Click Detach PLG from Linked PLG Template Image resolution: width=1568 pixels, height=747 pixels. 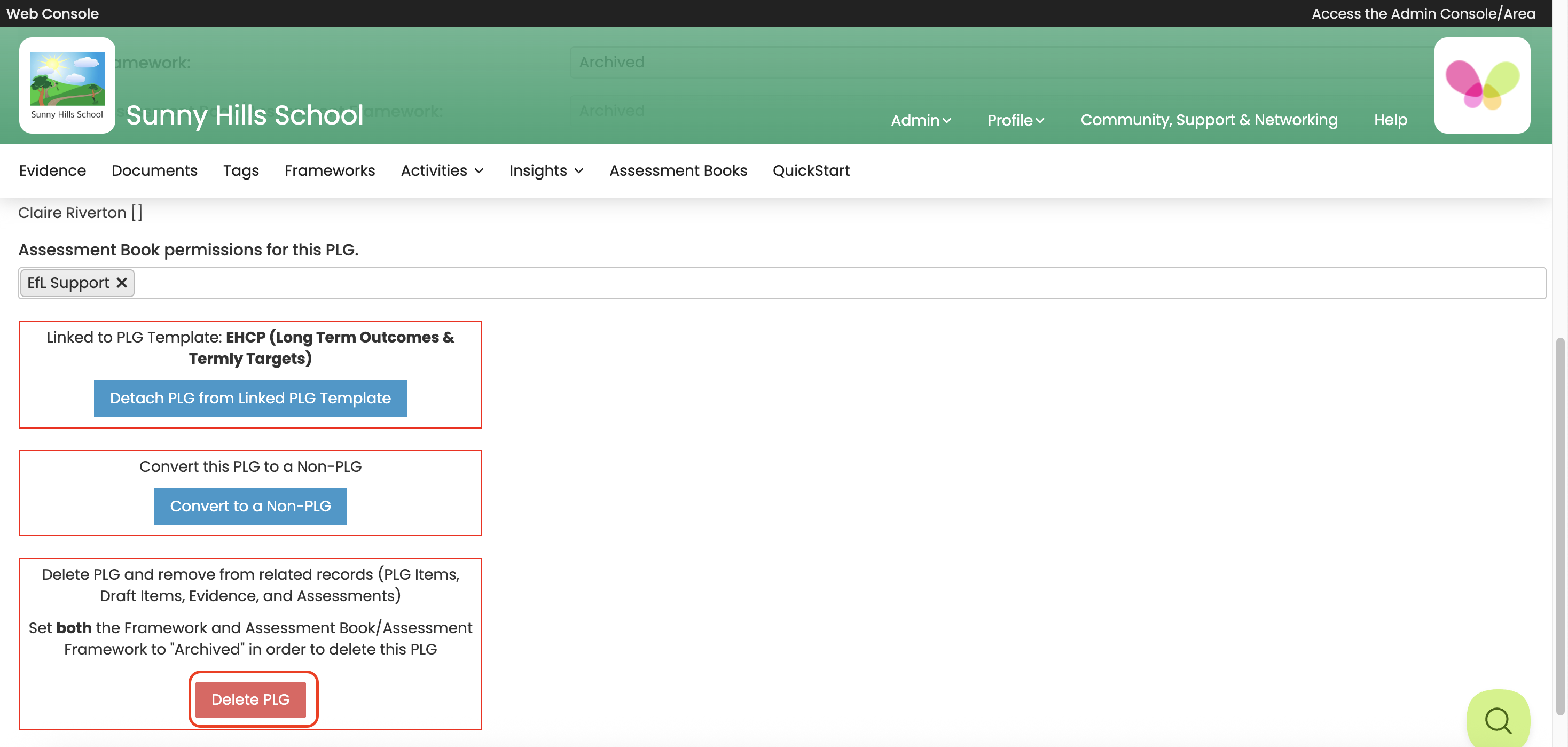[250, 398]
